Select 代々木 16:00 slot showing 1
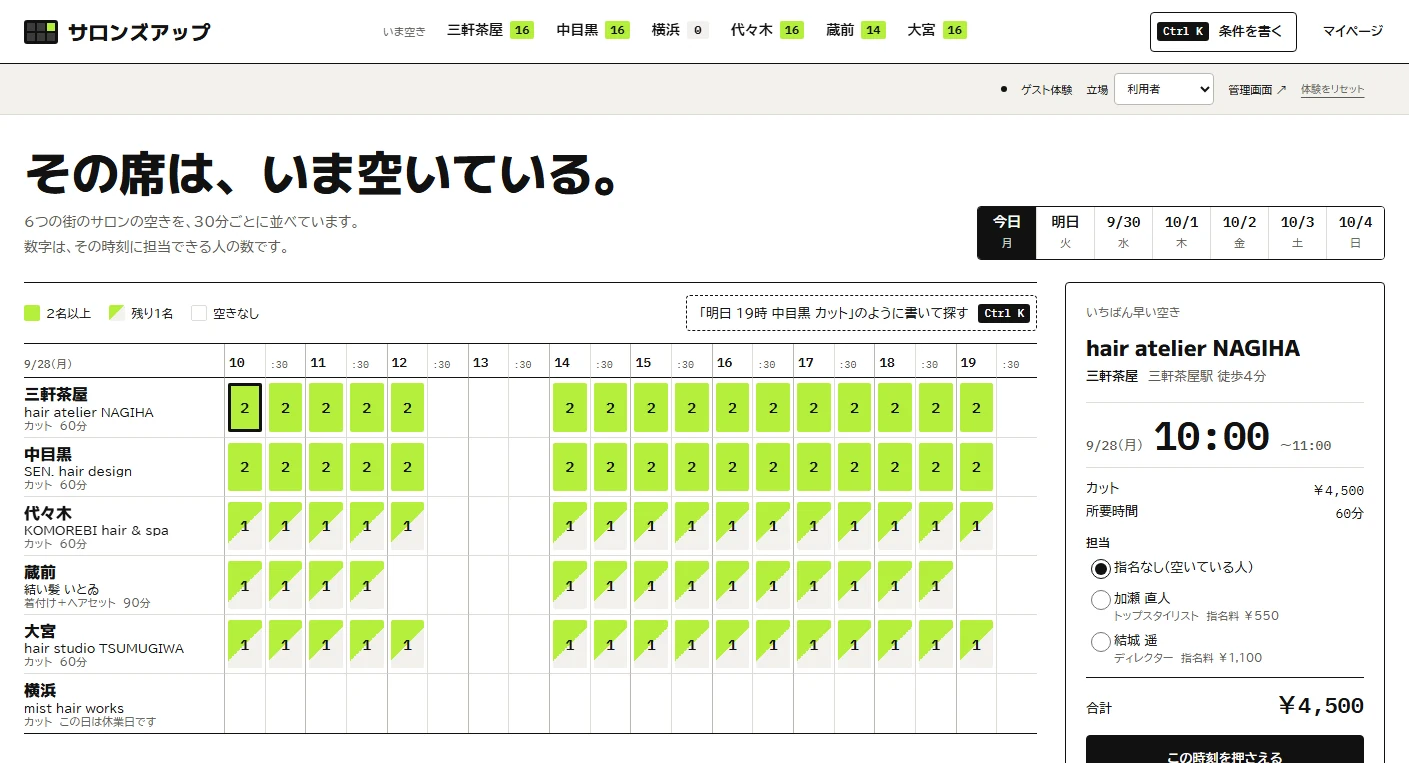The image size is (1409, 763). (x=732, y=526)
